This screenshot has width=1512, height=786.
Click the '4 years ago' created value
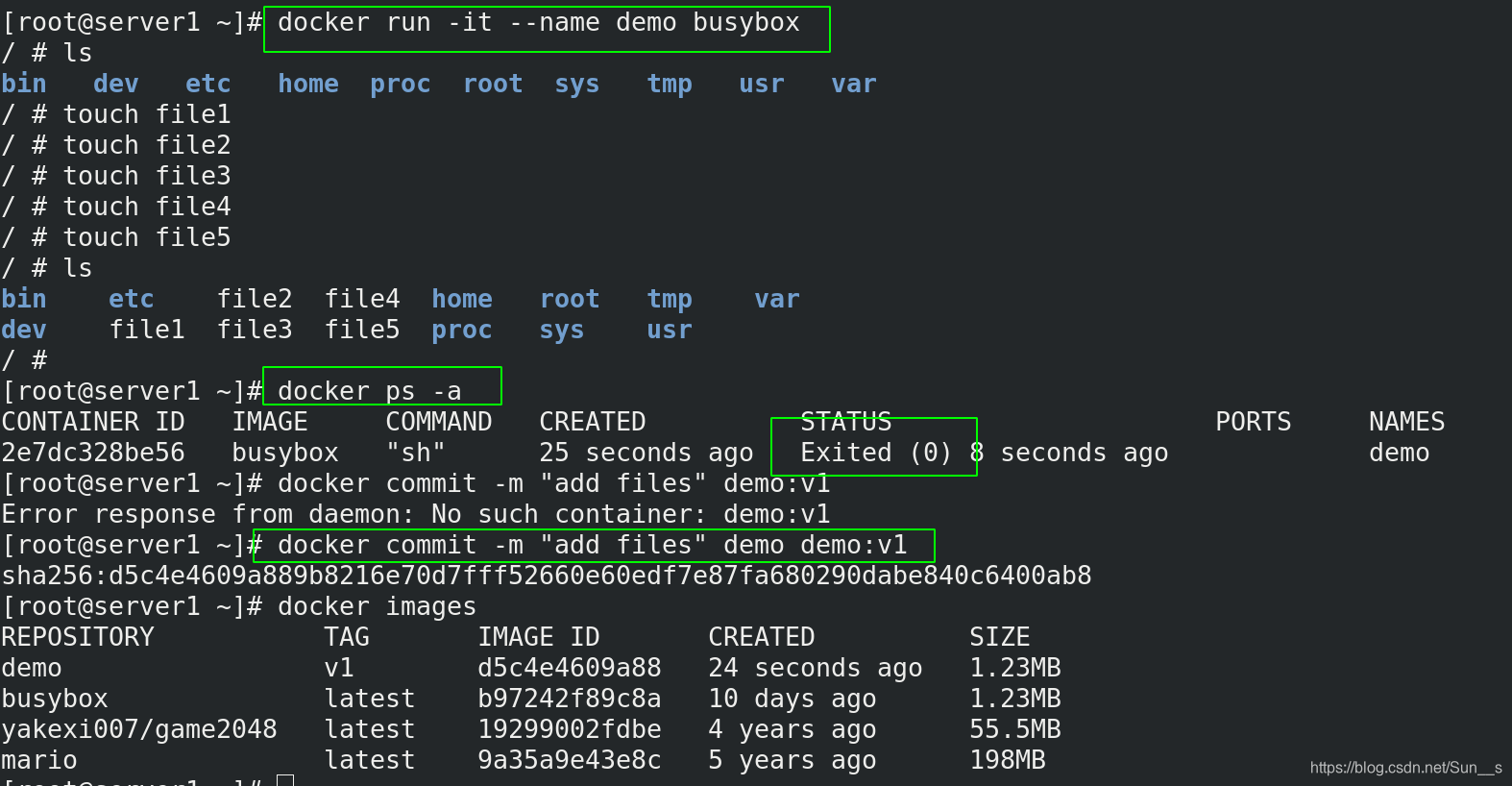click(x=793, y=729)
